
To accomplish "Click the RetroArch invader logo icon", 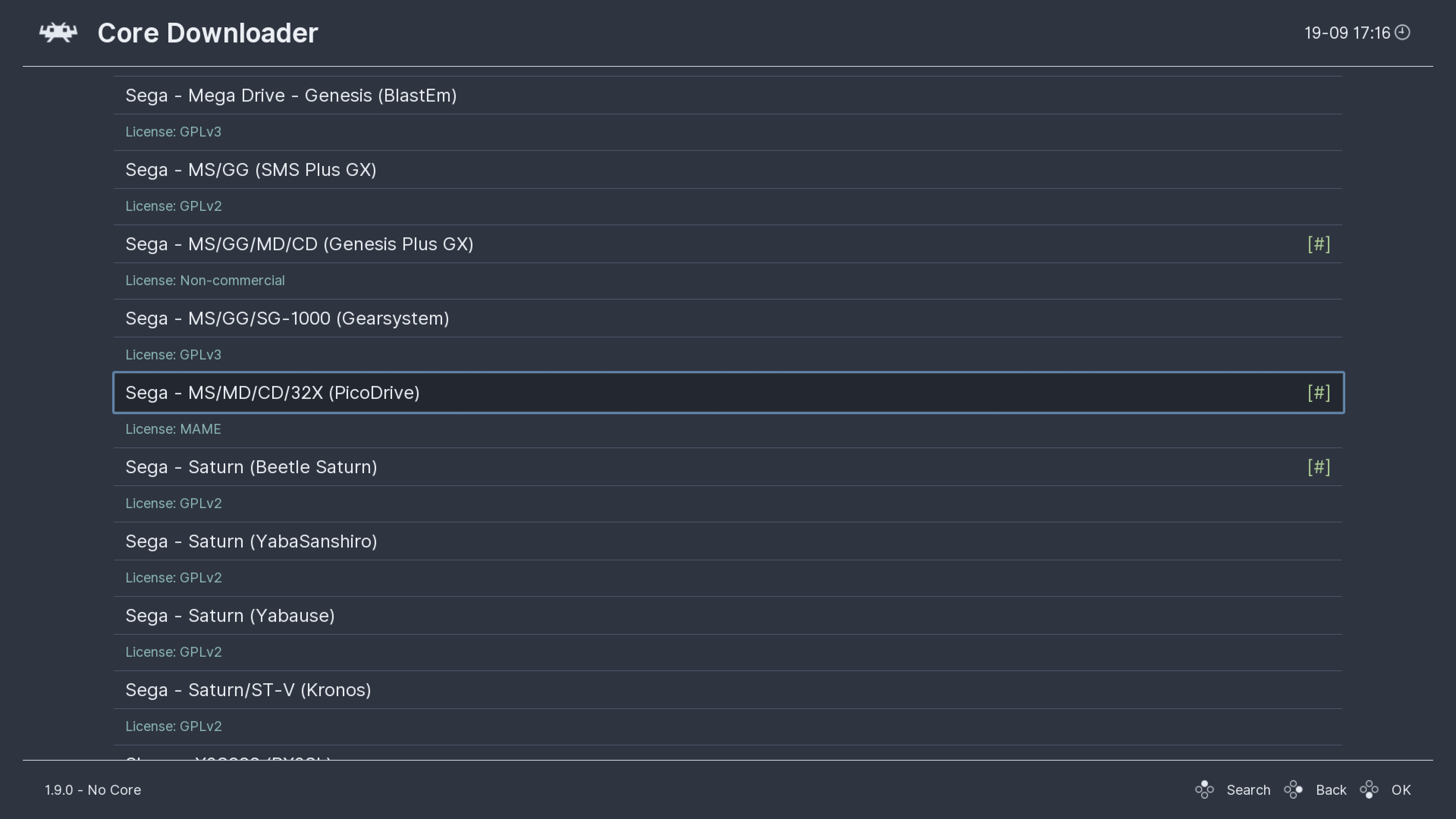I will point(58,33).
